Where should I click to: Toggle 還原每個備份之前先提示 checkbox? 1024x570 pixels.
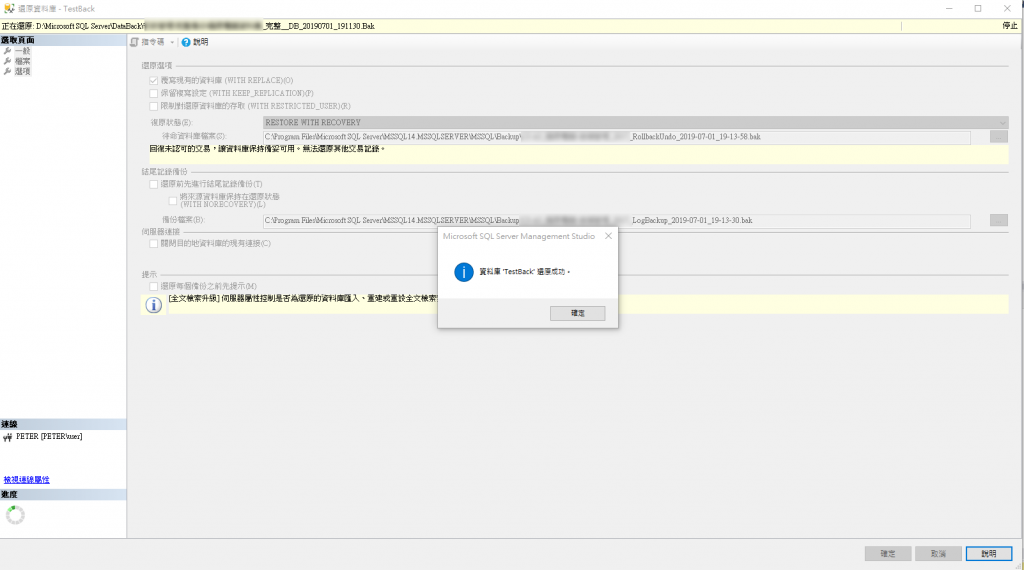click(153, 287)
